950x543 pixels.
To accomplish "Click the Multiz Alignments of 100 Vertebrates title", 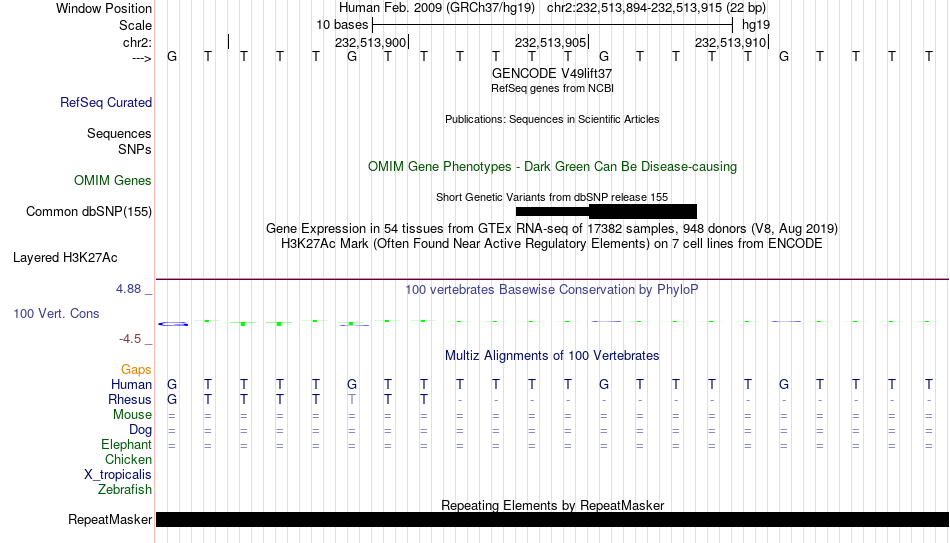I will [x=552, y=356].
